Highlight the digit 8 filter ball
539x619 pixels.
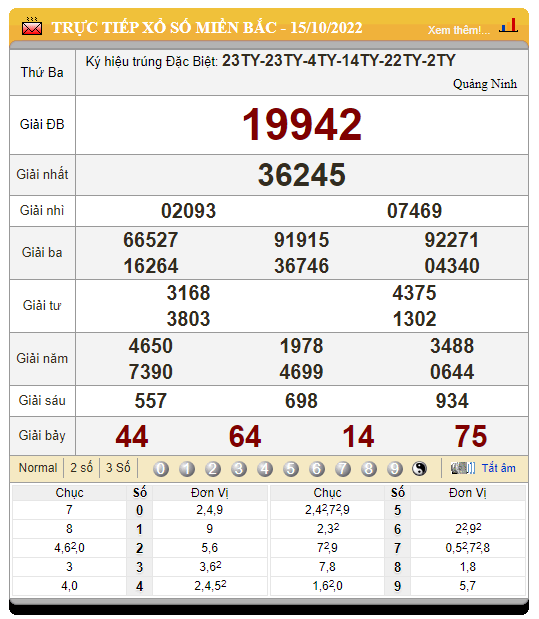tap(369, 469)
